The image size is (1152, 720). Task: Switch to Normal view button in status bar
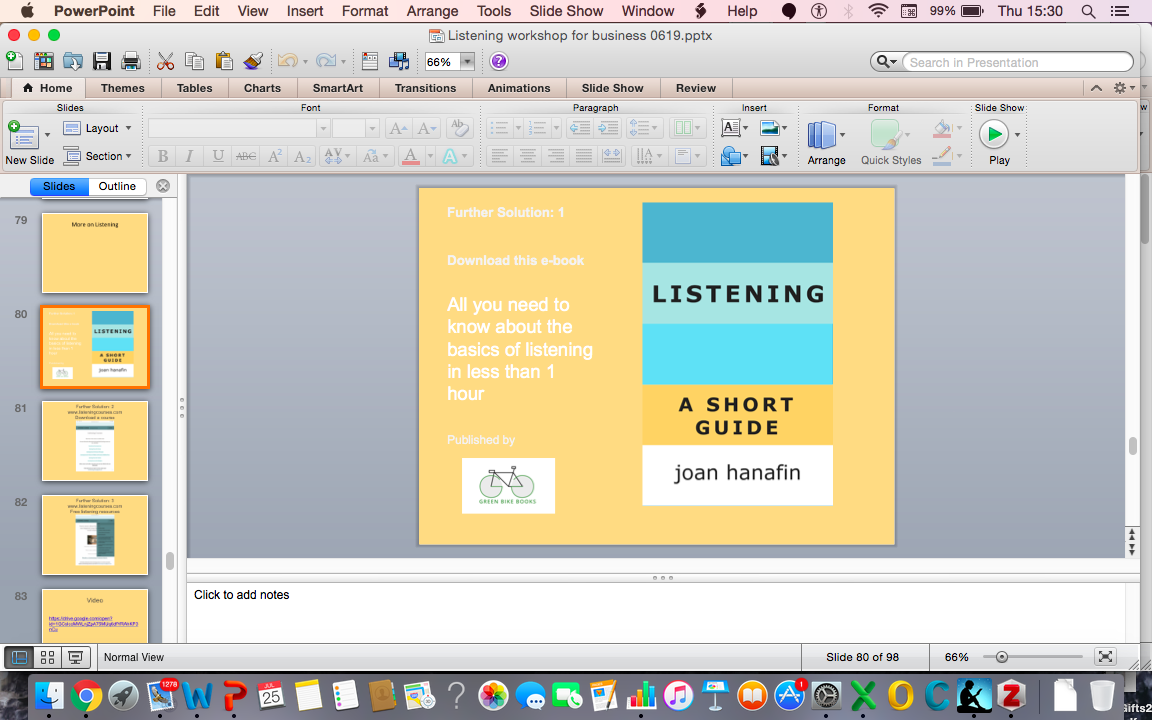coord(18,657)
